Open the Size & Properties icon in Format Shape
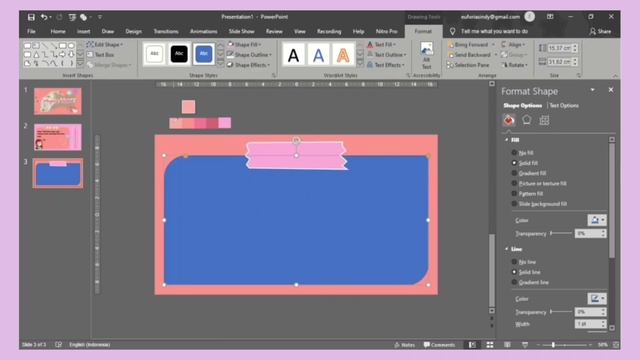 click(544, 120)
